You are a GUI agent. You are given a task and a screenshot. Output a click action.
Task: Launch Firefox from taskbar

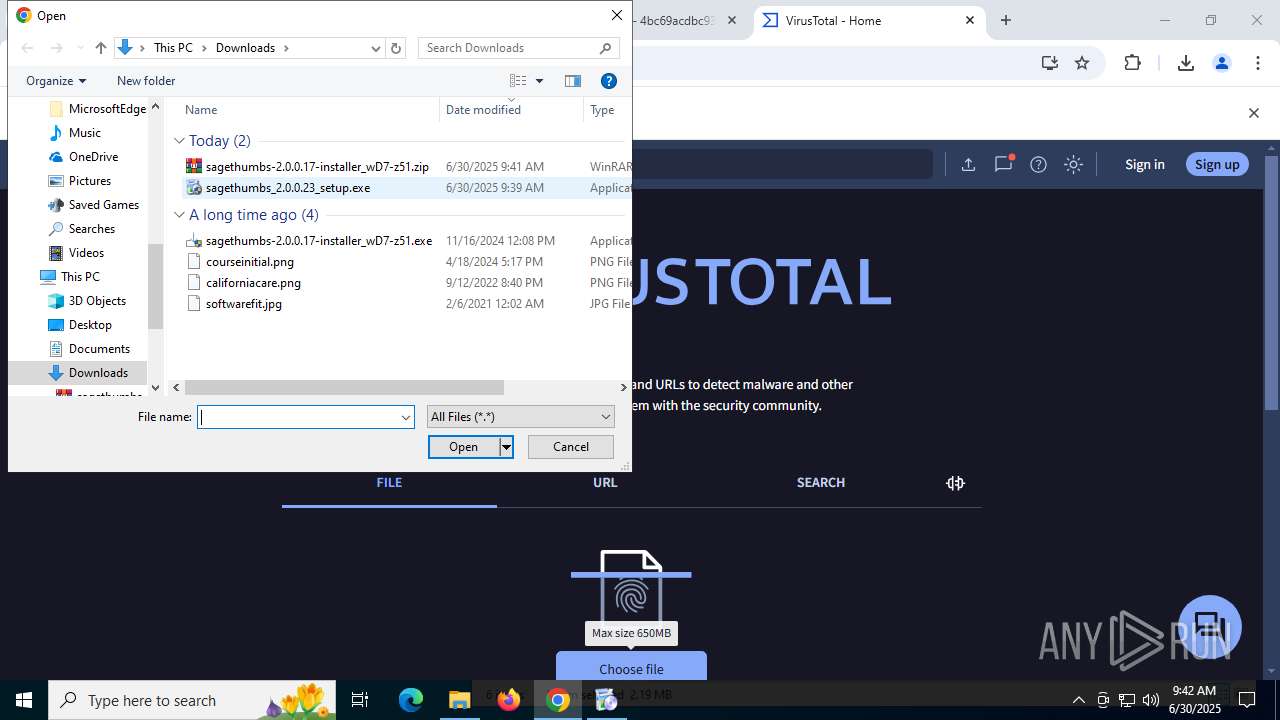[509, 700]
